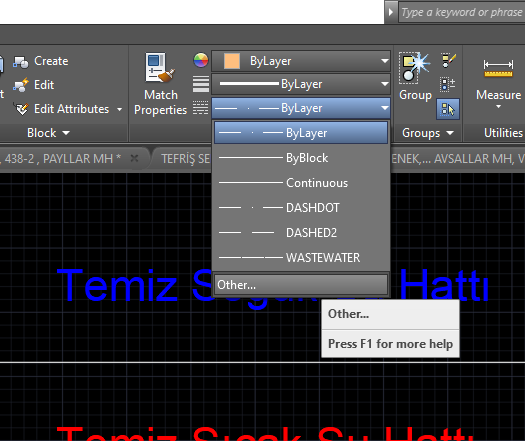The image size is (525, 441).
Task: Close the PAYLLAR MH drawing tab
Action: (134, 158)
